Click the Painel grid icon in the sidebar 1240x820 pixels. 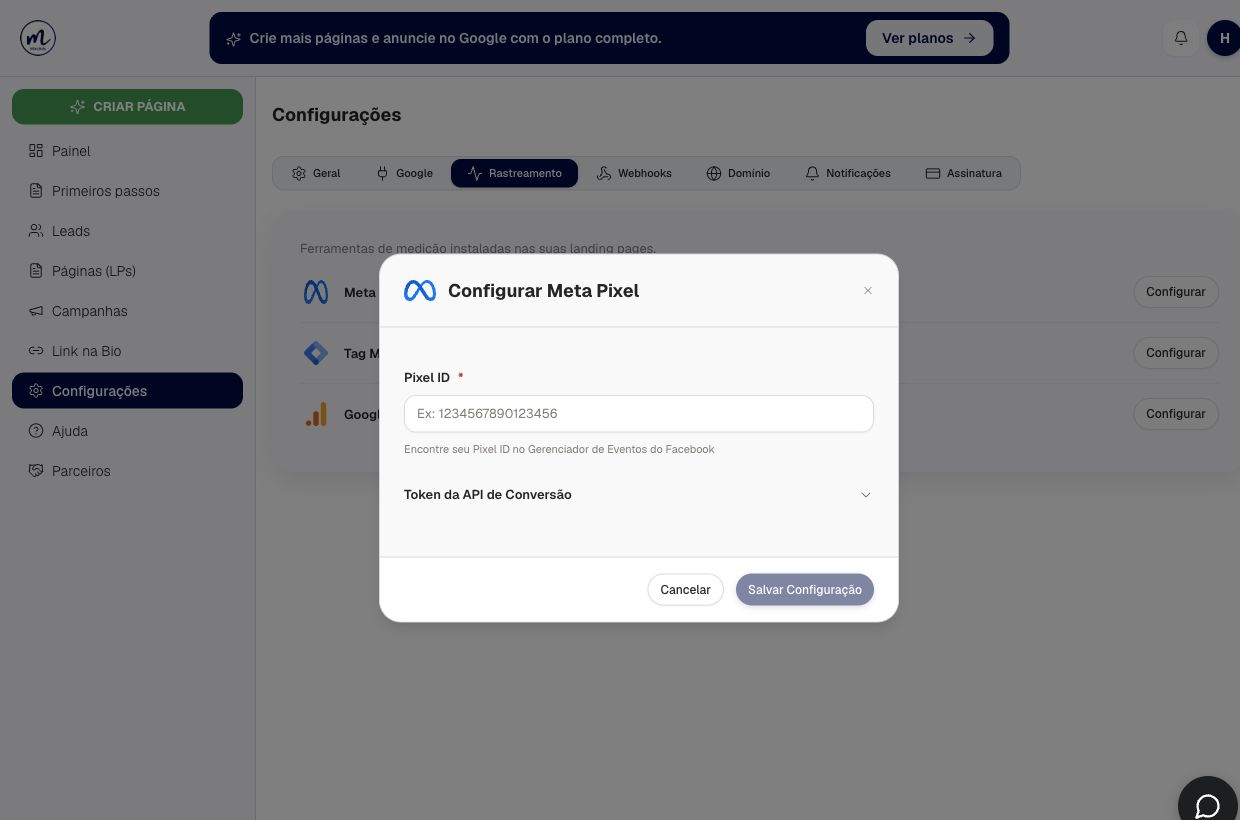click(x=36, y=151)
